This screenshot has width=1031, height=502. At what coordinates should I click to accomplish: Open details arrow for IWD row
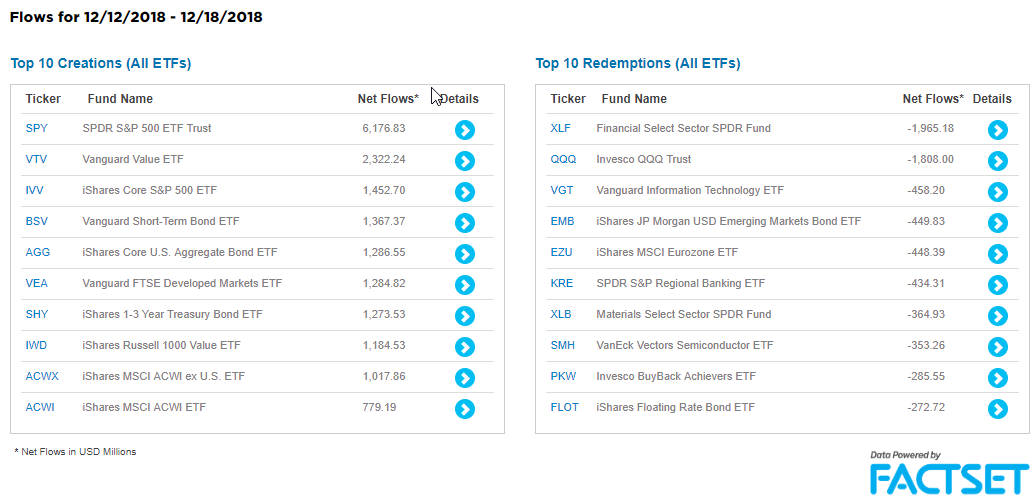coord(465,347)
